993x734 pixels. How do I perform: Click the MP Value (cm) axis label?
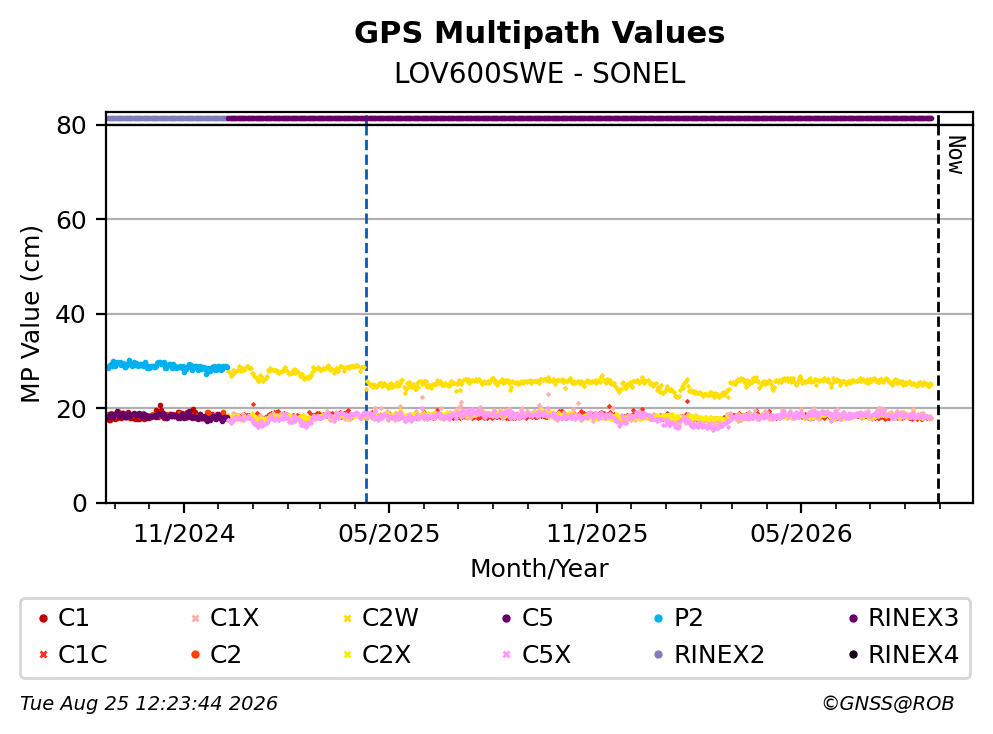coord(30,314)
